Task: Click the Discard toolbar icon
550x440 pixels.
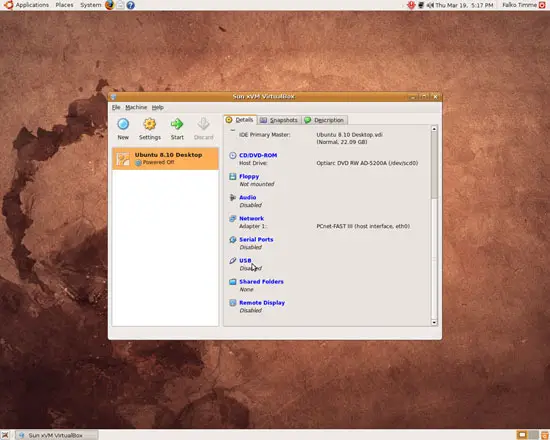Action: coord(203,124)
